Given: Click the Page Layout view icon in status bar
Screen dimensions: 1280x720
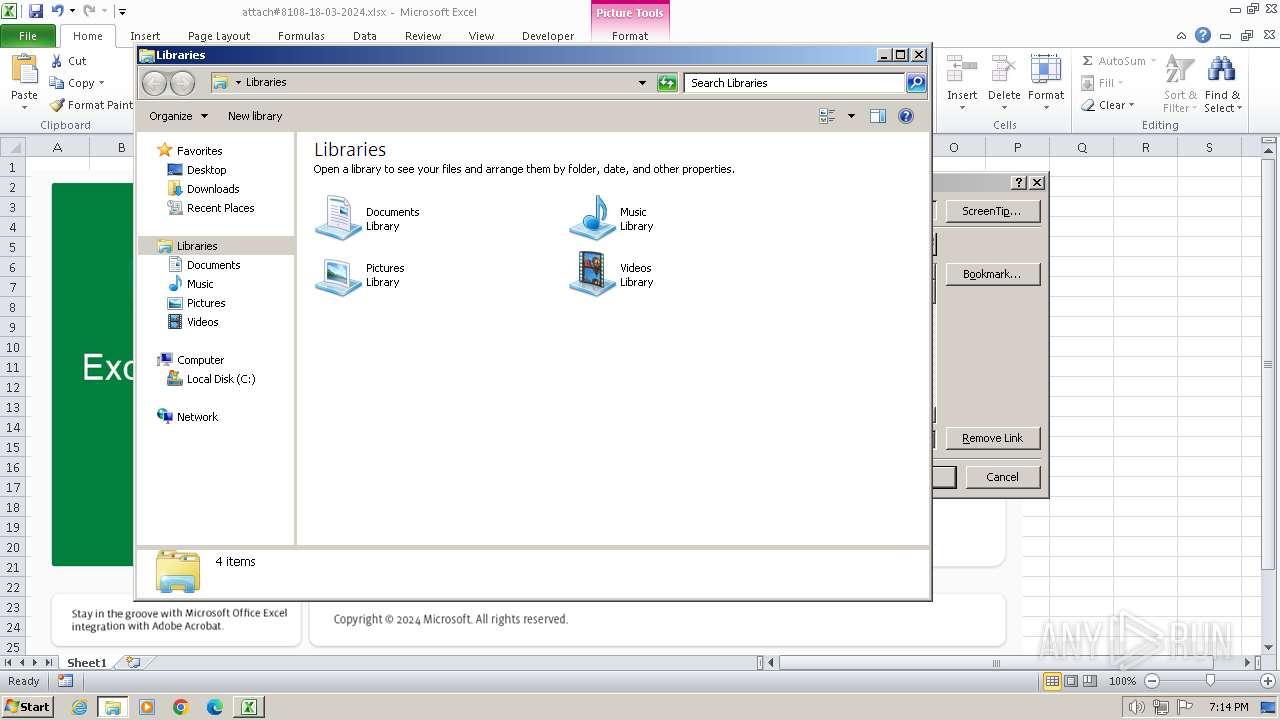Looking at the screenshot, I should coord(1071,681).
